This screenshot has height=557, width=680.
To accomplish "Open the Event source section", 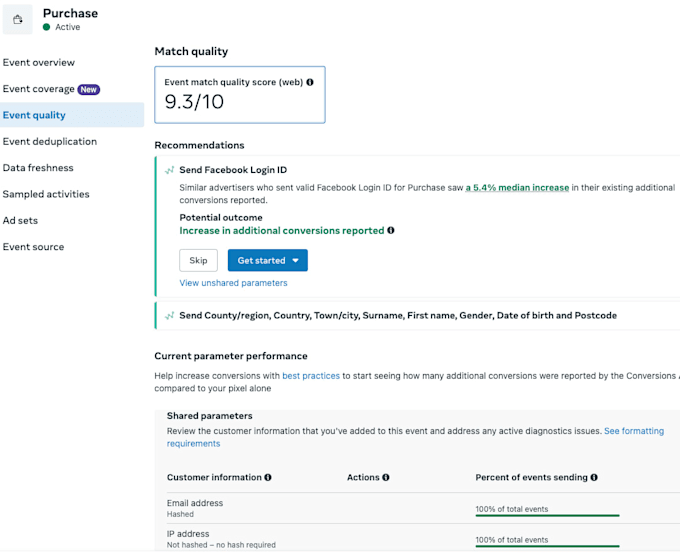I will coord(33,247).
